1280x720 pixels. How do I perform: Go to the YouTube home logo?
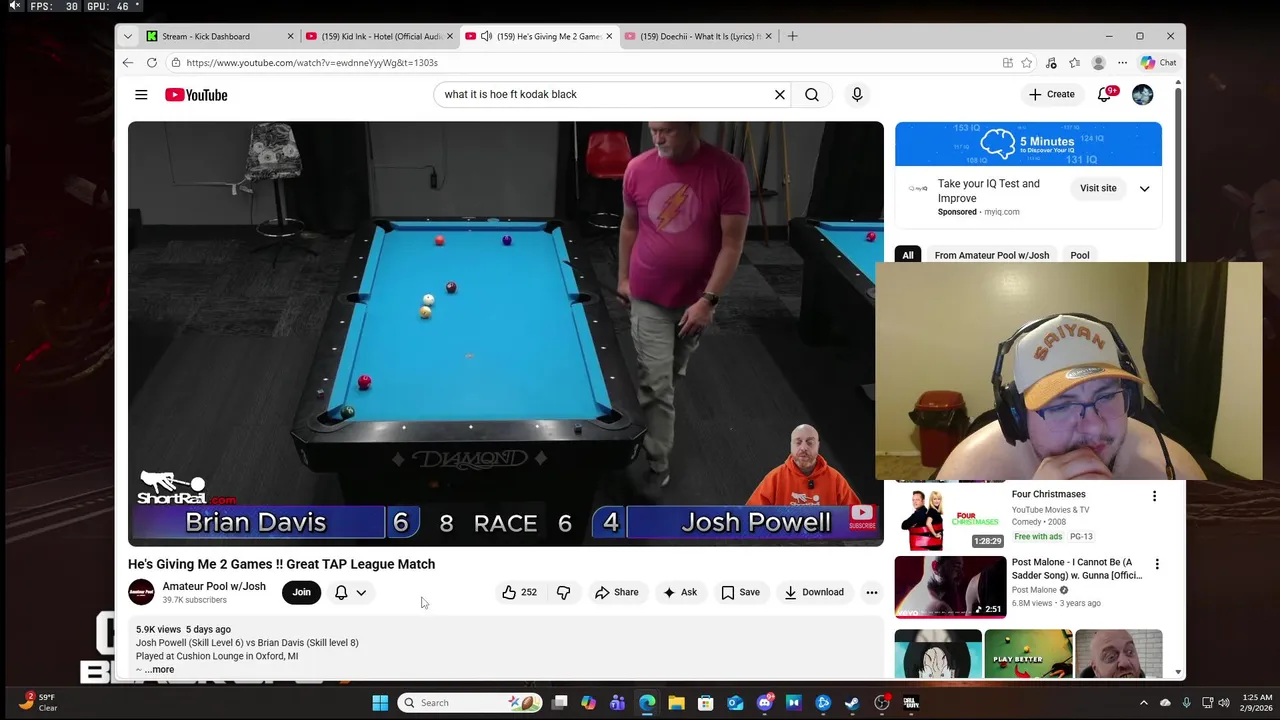pyautogui.click(x=196, y=95)
